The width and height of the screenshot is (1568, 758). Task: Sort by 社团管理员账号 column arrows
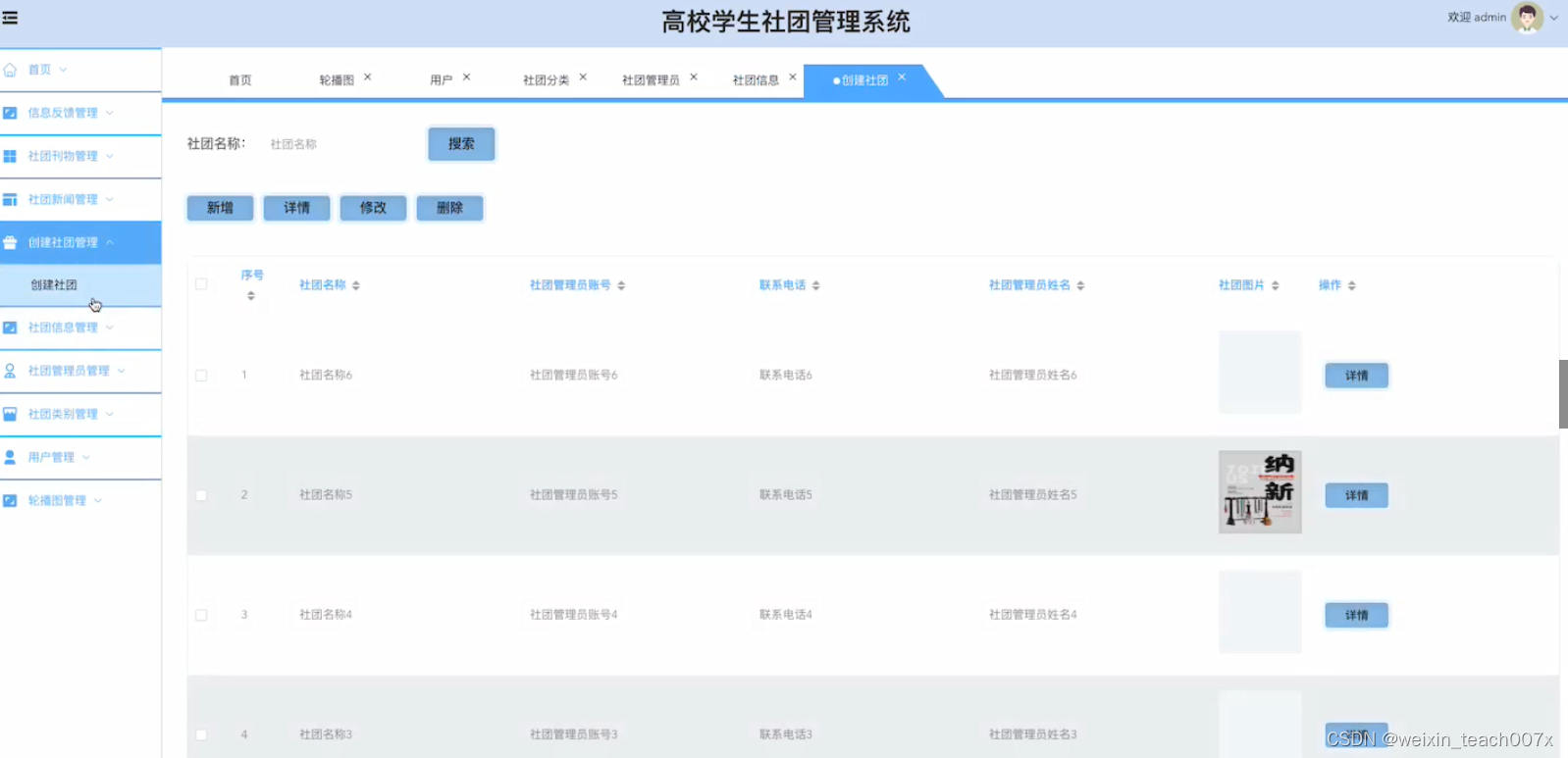click(x=621, y=285)
